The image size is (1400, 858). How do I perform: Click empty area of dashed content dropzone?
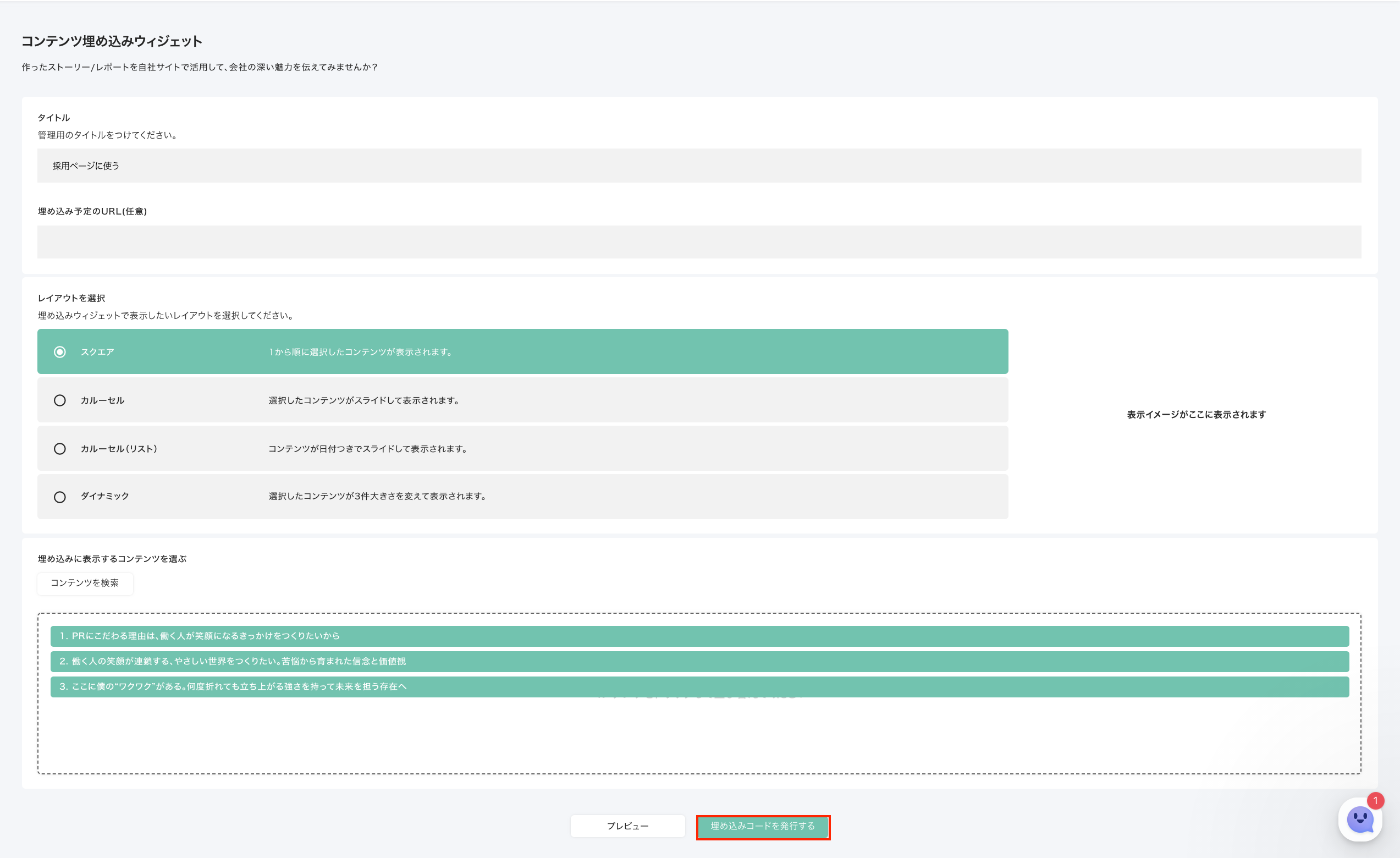(699, 739)
